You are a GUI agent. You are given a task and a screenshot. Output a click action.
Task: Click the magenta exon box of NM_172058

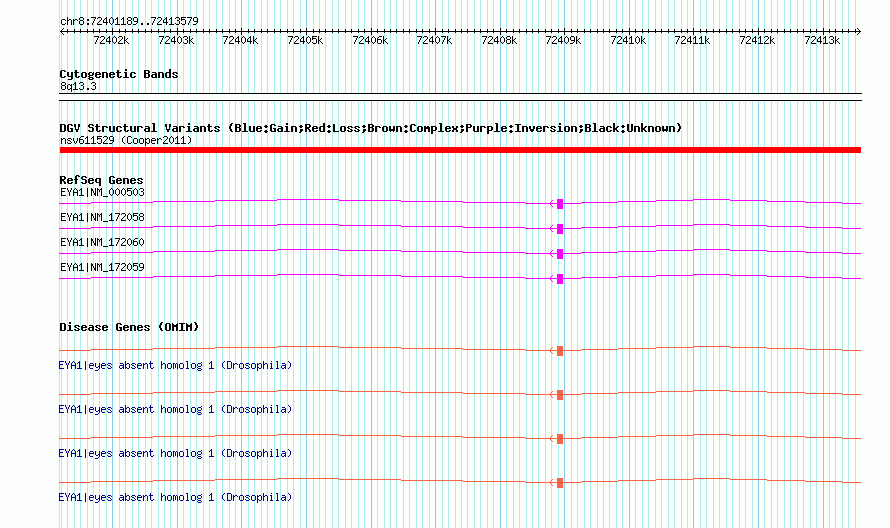[560, 229]
